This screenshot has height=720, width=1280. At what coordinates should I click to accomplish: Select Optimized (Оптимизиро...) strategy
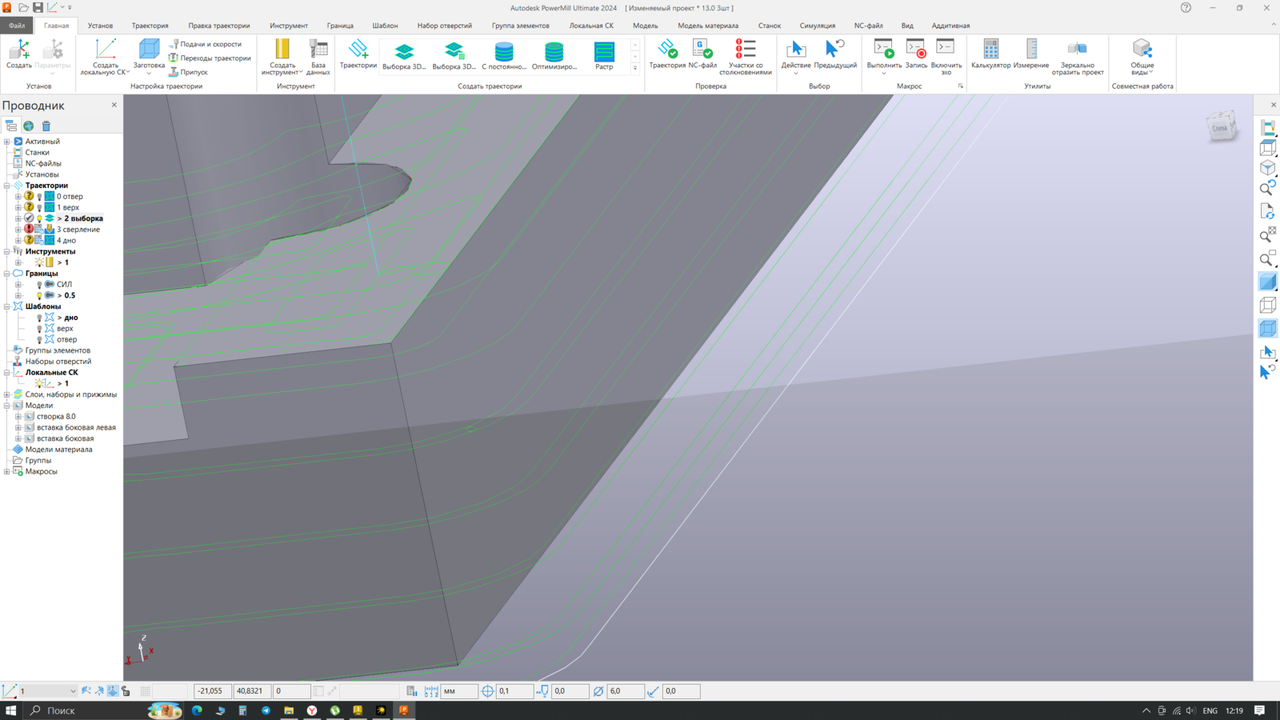coord(554,56)
